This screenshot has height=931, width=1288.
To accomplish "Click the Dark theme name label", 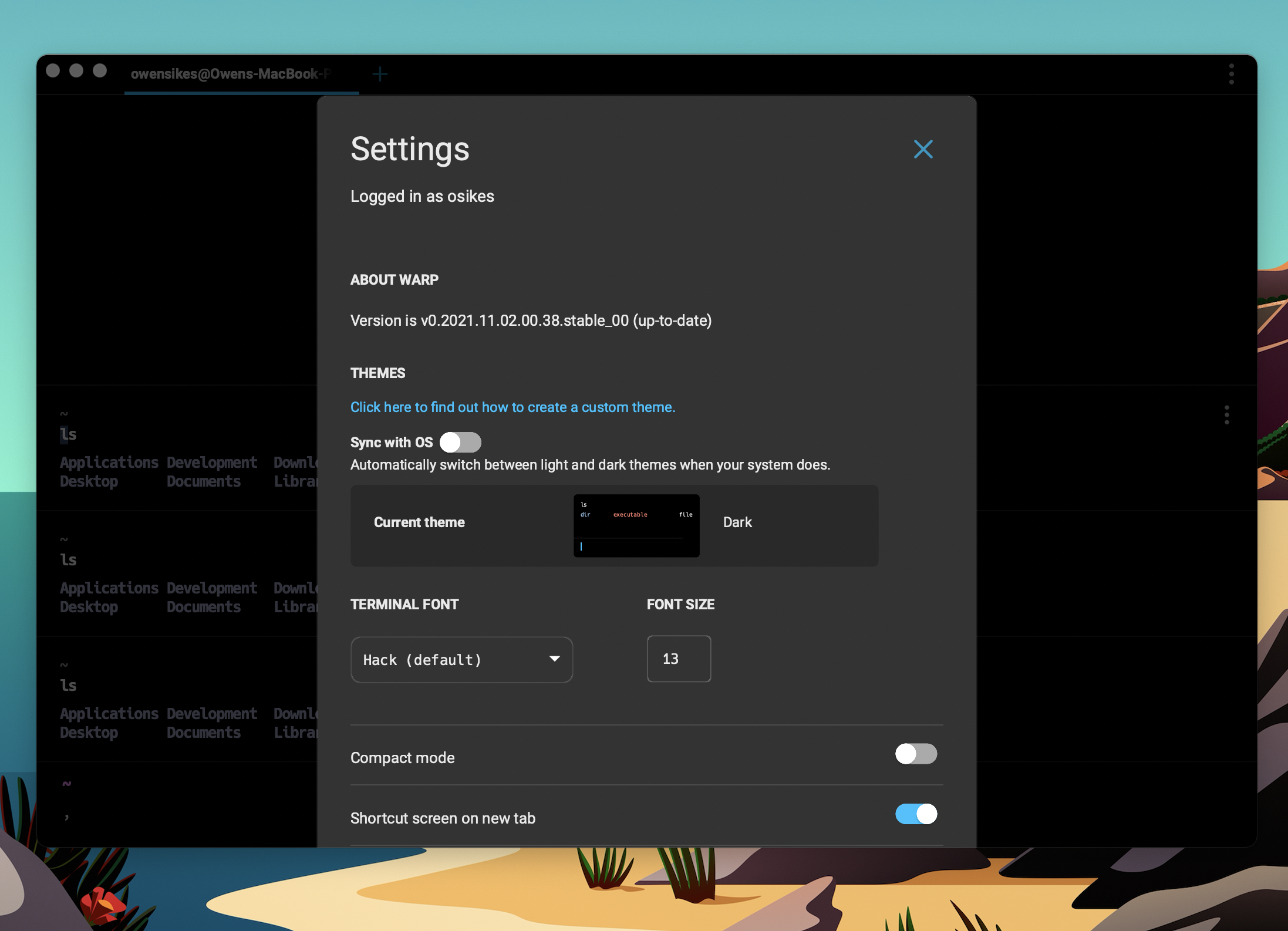I will point(737,522).
